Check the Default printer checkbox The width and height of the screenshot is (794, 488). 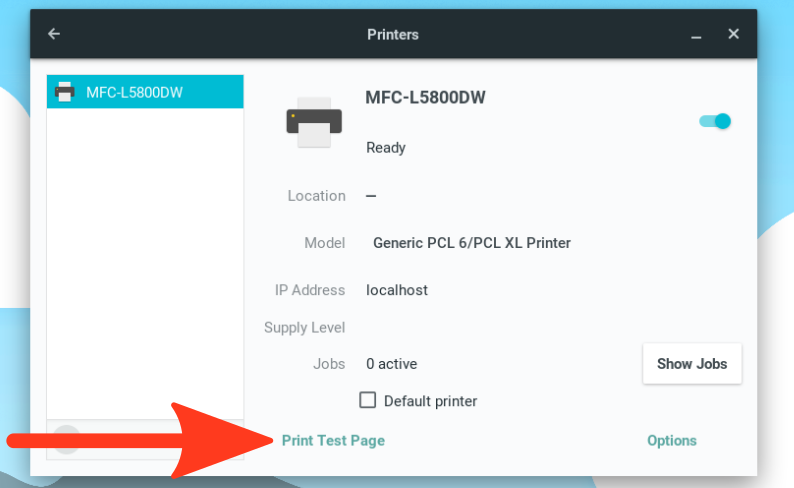[368, 400]
